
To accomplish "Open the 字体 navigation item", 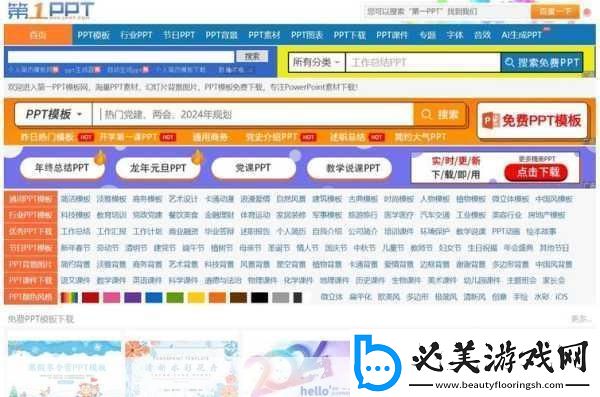I will (x=455, y=35).
